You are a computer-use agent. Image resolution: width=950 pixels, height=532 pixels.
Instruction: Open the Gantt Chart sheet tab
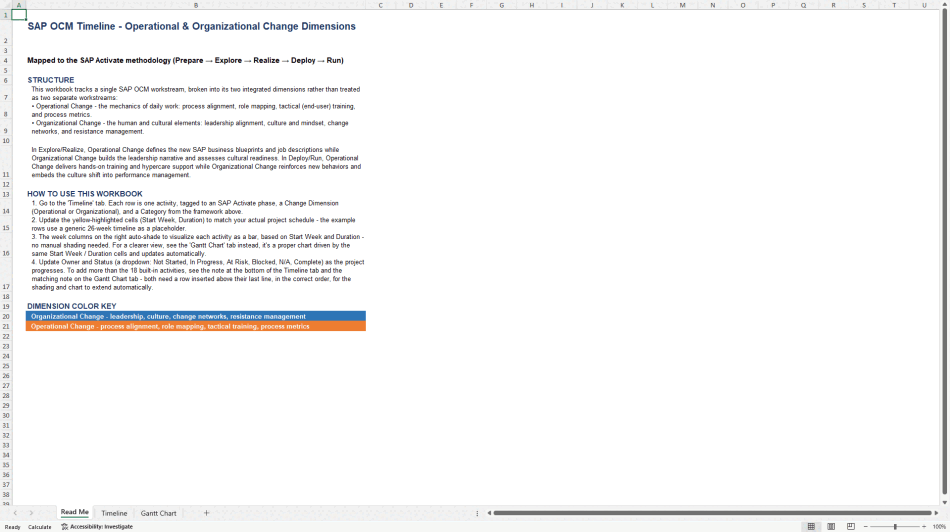coord(158,513)
